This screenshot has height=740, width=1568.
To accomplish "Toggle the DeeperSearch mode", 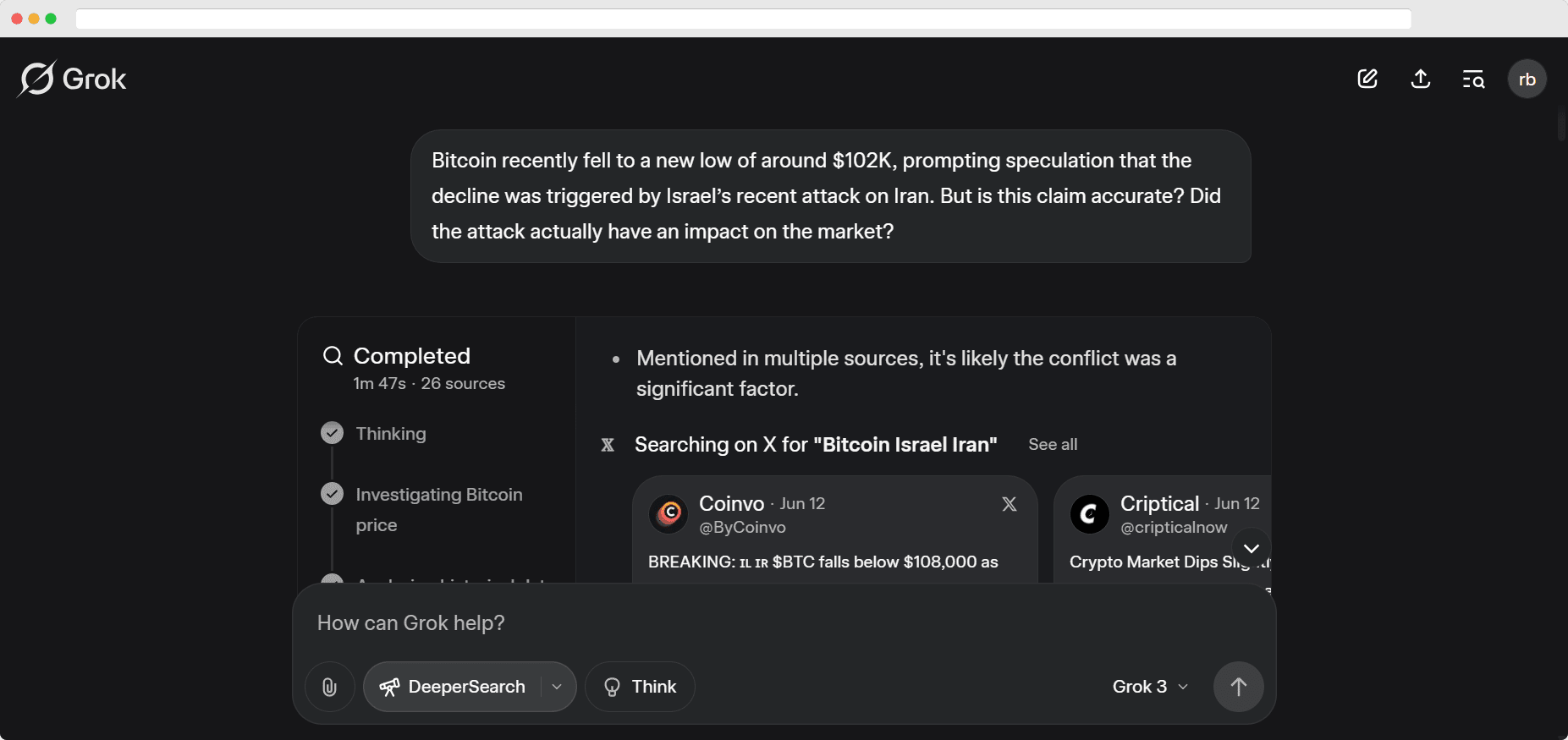I will click(x=454, y=687).
